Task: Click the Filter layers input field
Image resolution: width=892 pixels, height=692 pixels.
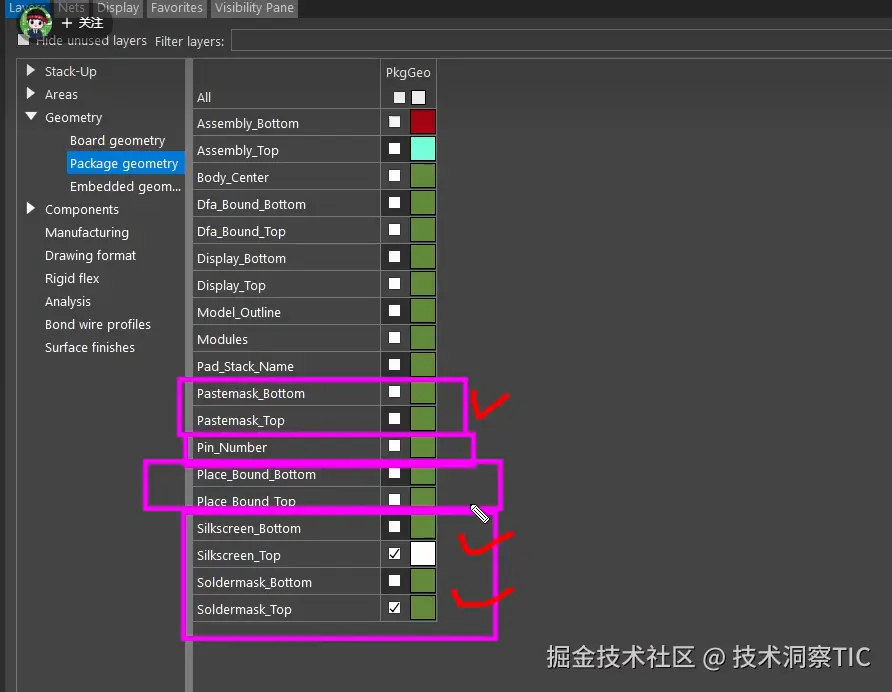Action: coord(561,41)
